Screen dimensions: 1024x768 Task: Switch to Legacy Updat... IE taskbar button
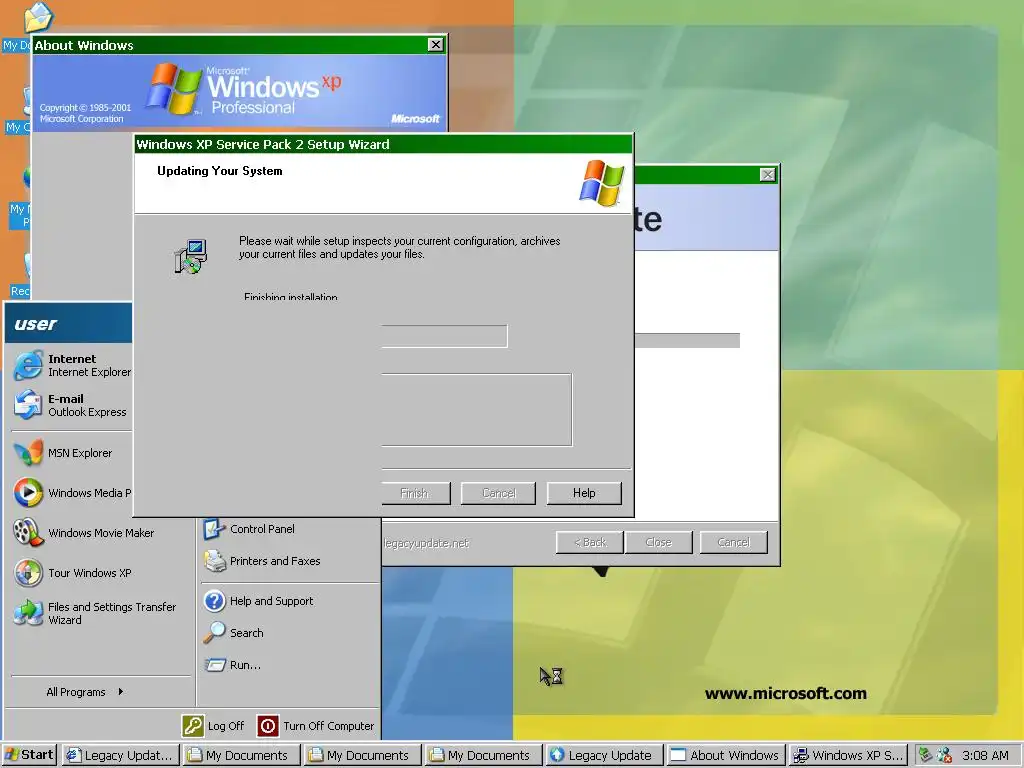121,755
